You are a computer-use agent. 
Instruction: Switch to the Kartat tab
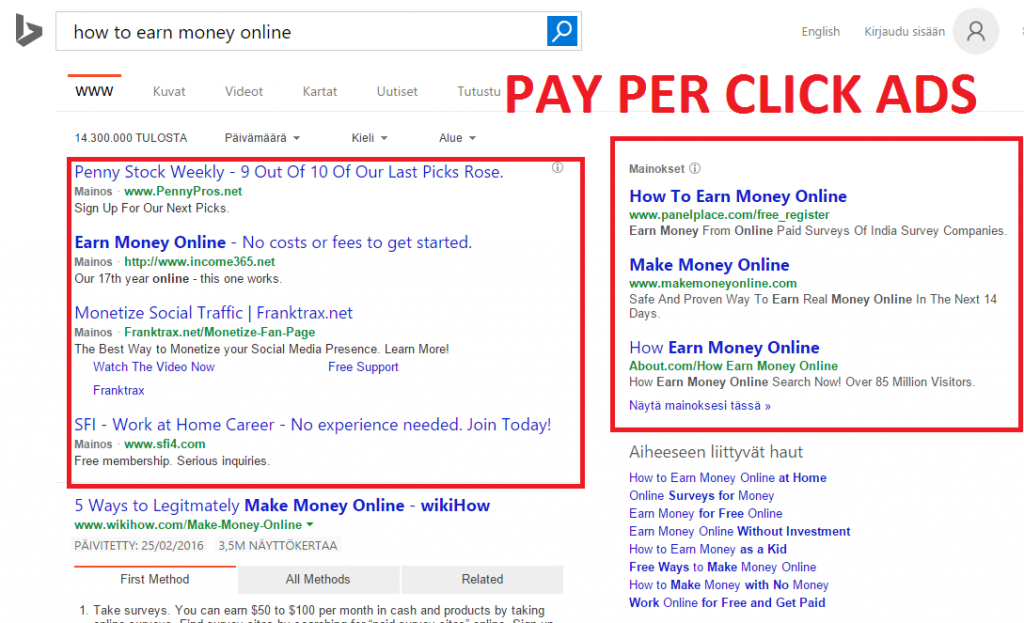319,91
